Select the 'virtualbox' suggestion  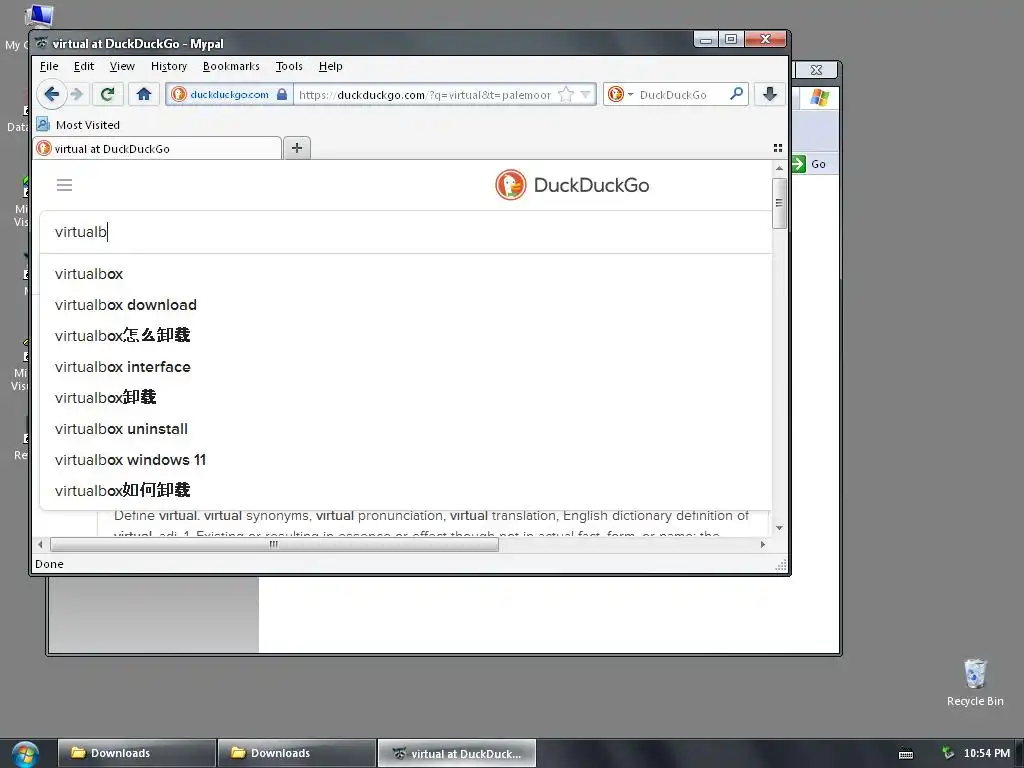(405, 274)
